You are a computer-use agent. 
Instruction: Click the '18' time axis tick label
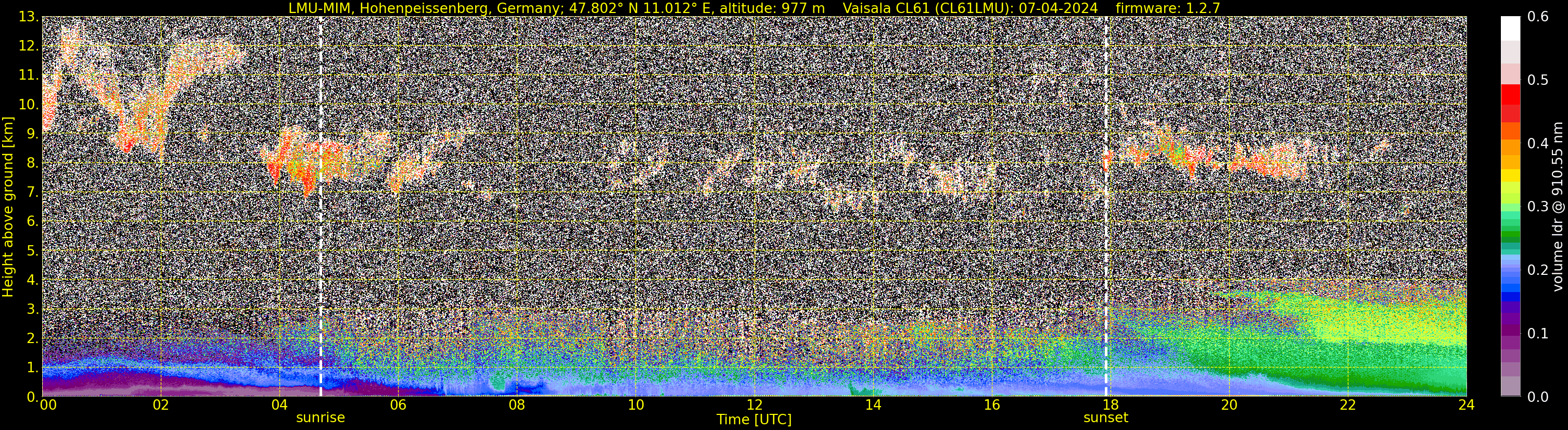(1110, 405)
